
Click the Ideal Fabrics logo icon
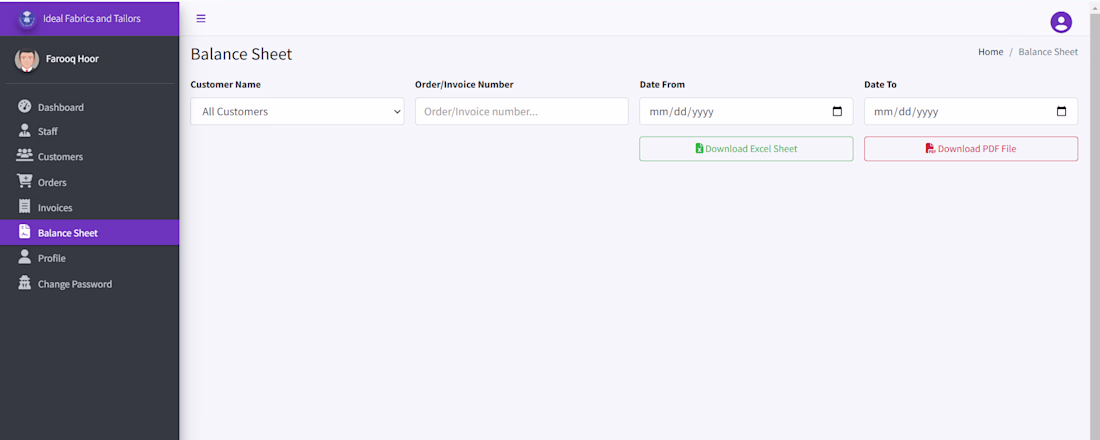pyautogui.click(x=27, y=19)
